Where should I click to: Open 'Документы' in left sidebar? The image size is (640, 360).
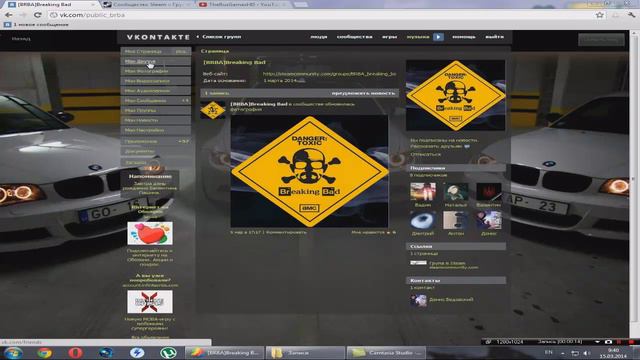pos(139,151)
